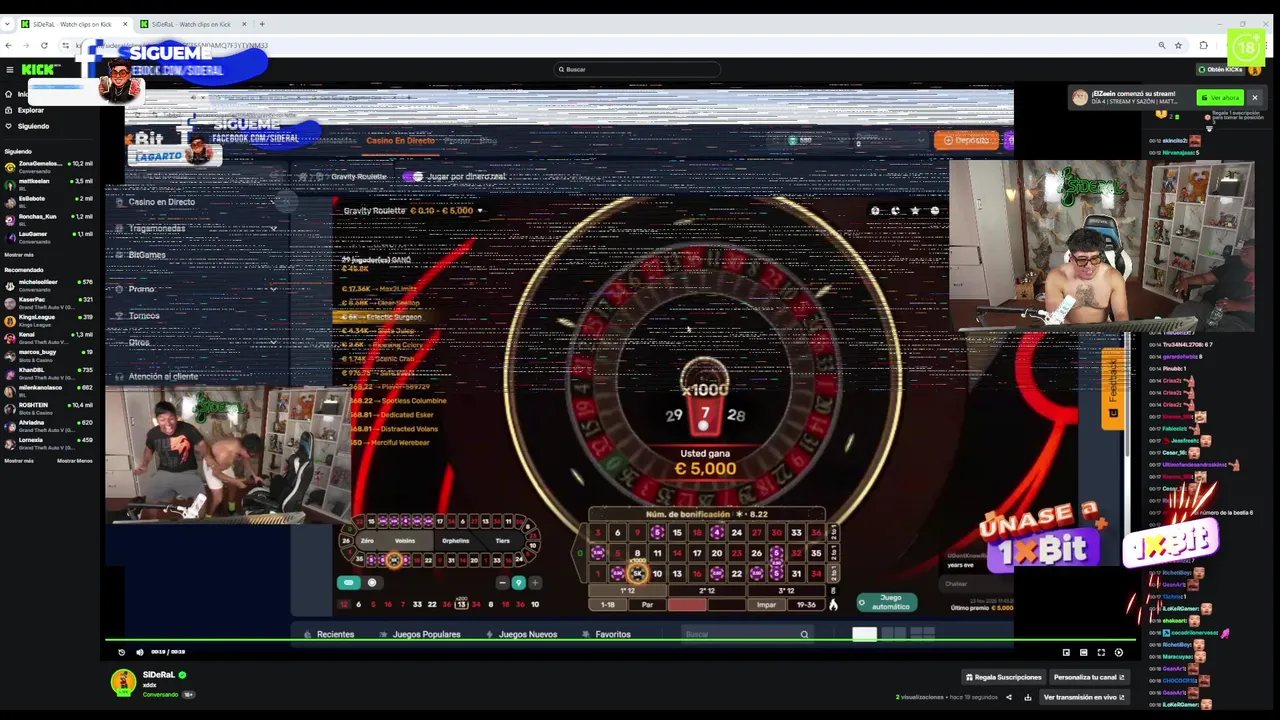
Task: Share the clip with the share icon
Action: click(1008, 697)
